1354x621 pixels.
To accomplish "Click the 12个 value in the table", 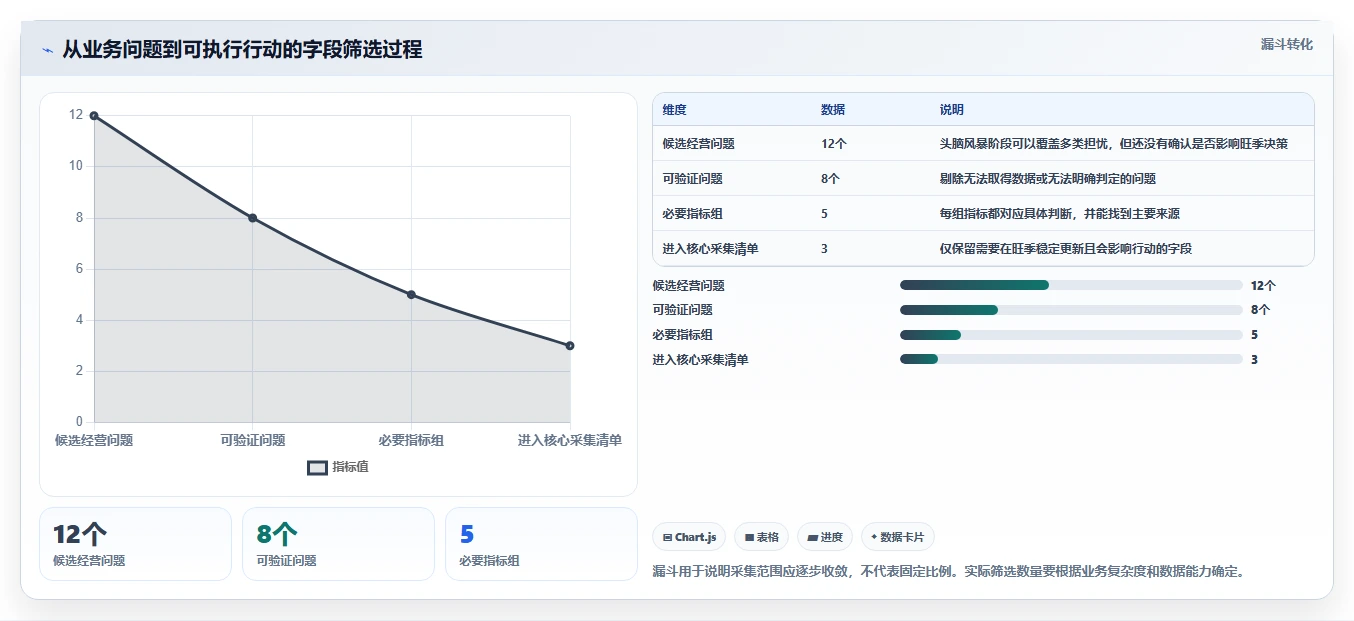I will click(834, 144).
